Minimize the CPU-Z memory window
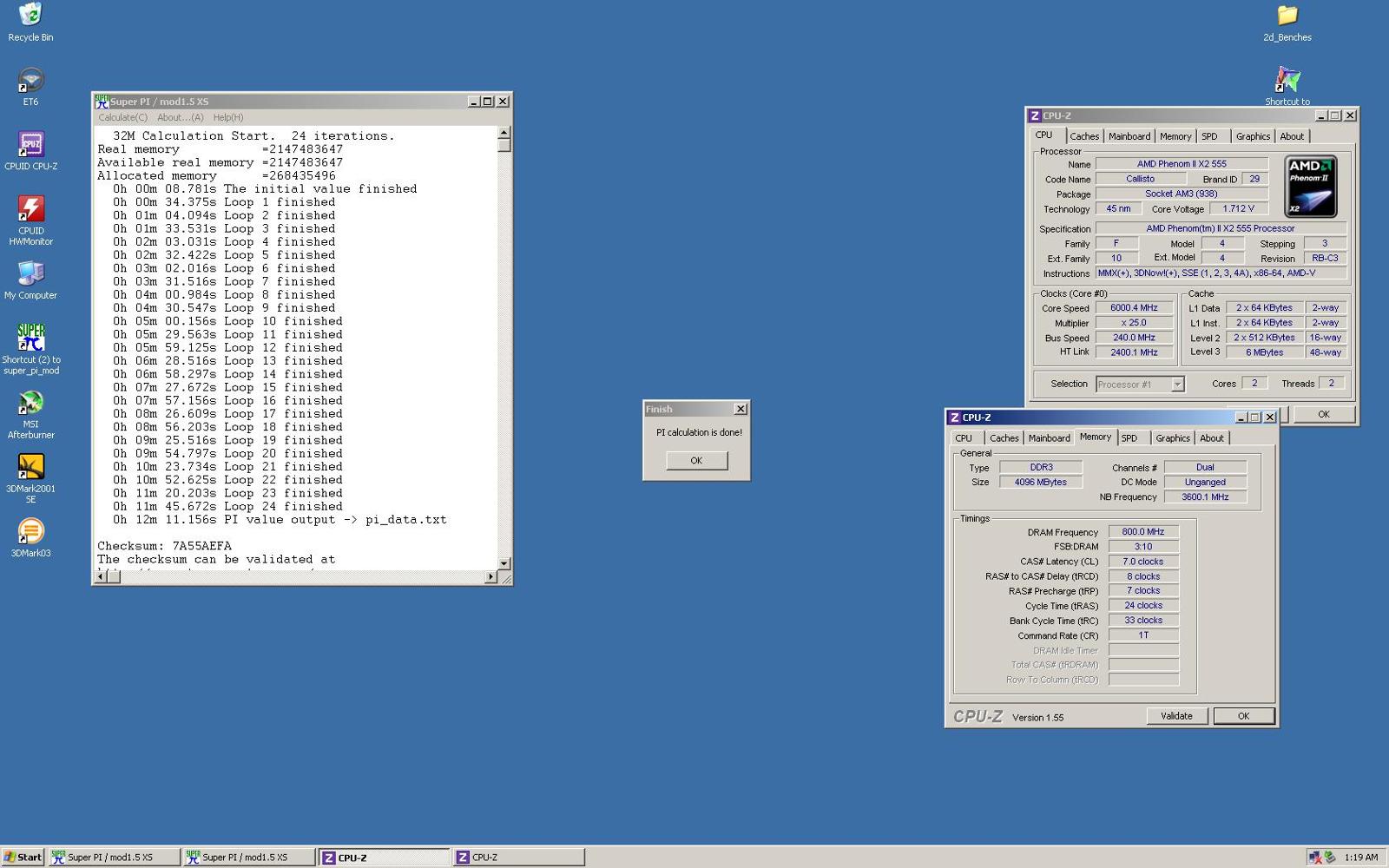Viewport: 1389px width, 868px height. point(1241,418)
